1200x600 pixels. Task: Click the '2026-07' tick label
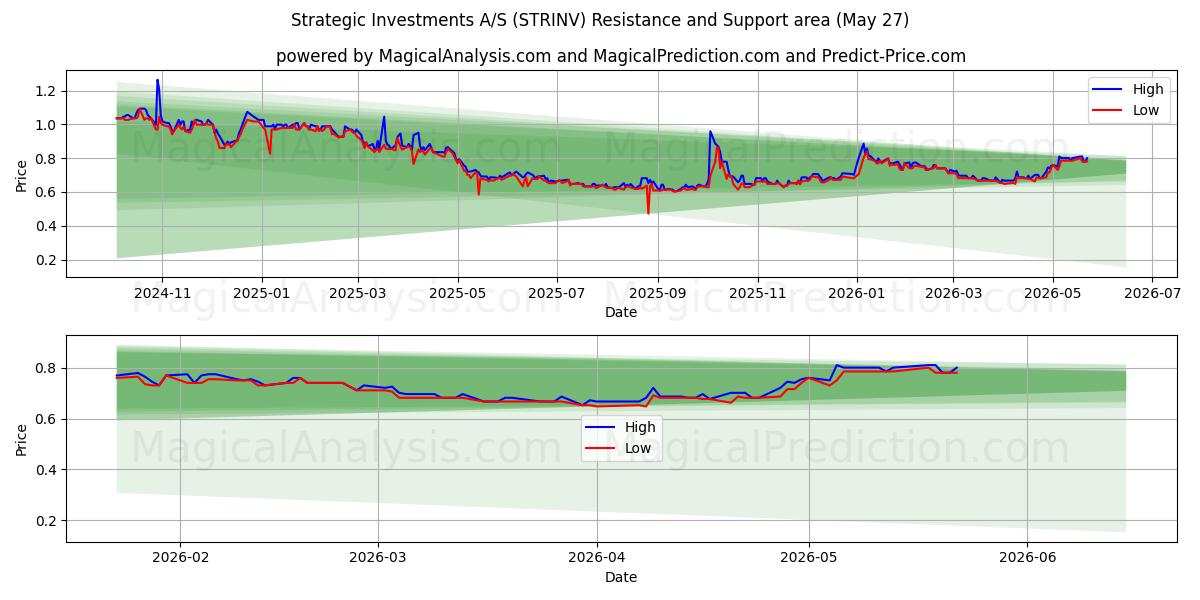pos(1152,294)
